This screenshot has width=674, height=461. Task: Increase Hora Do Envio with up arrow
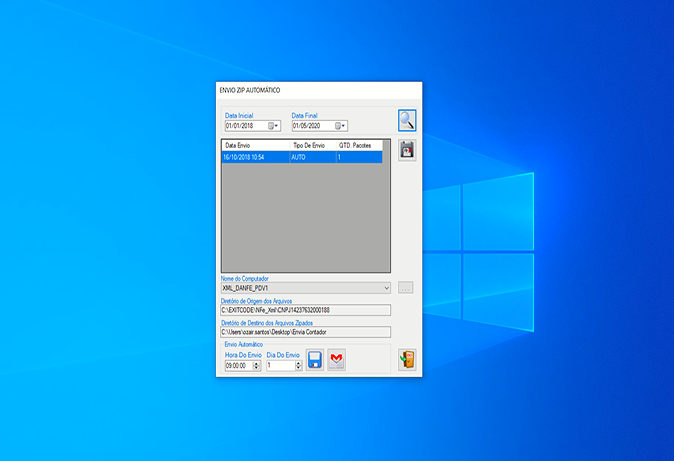pyautogui.click(x=256, y=363)
